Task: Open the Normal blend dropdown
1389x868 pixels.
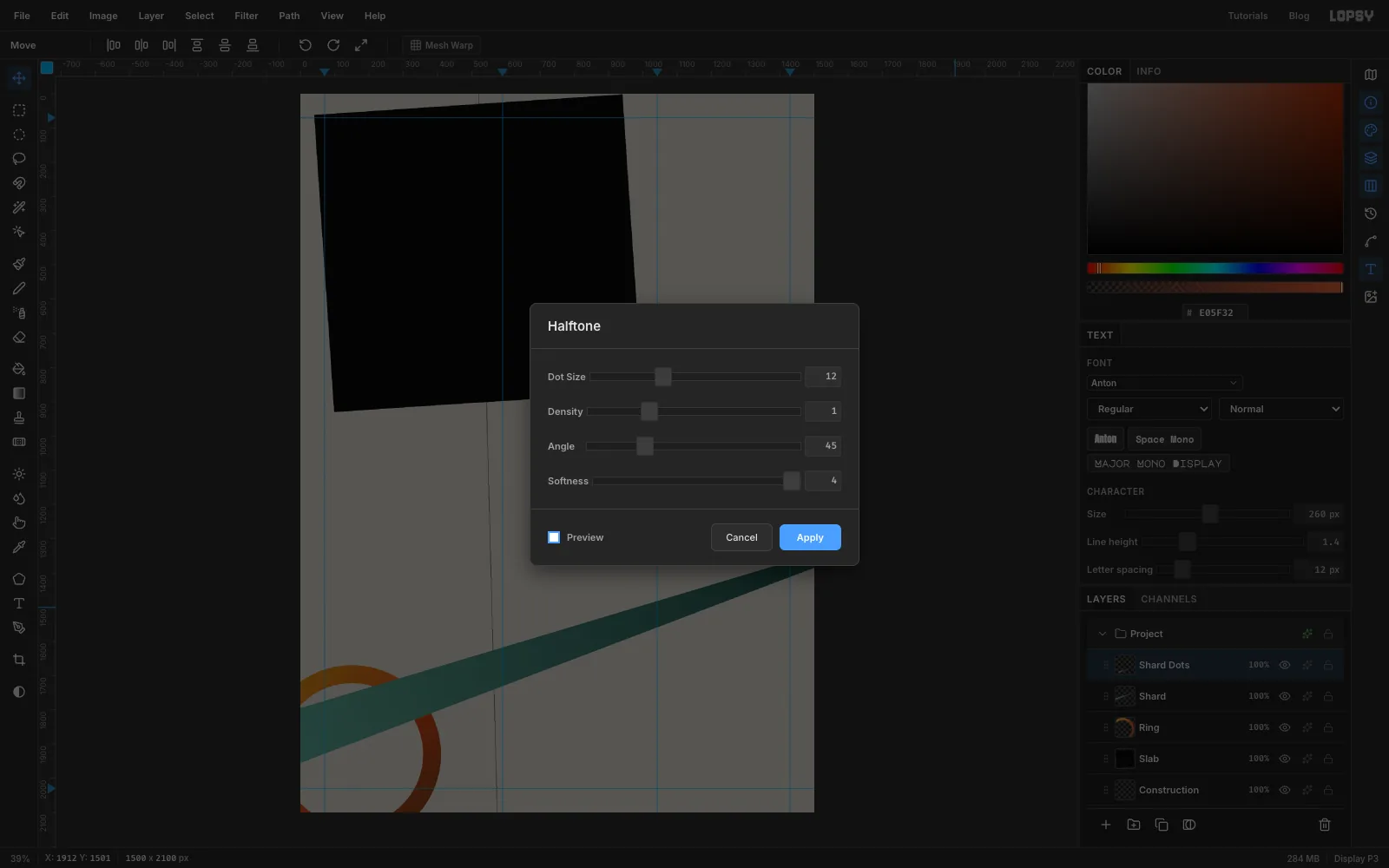Action: 1281,409
